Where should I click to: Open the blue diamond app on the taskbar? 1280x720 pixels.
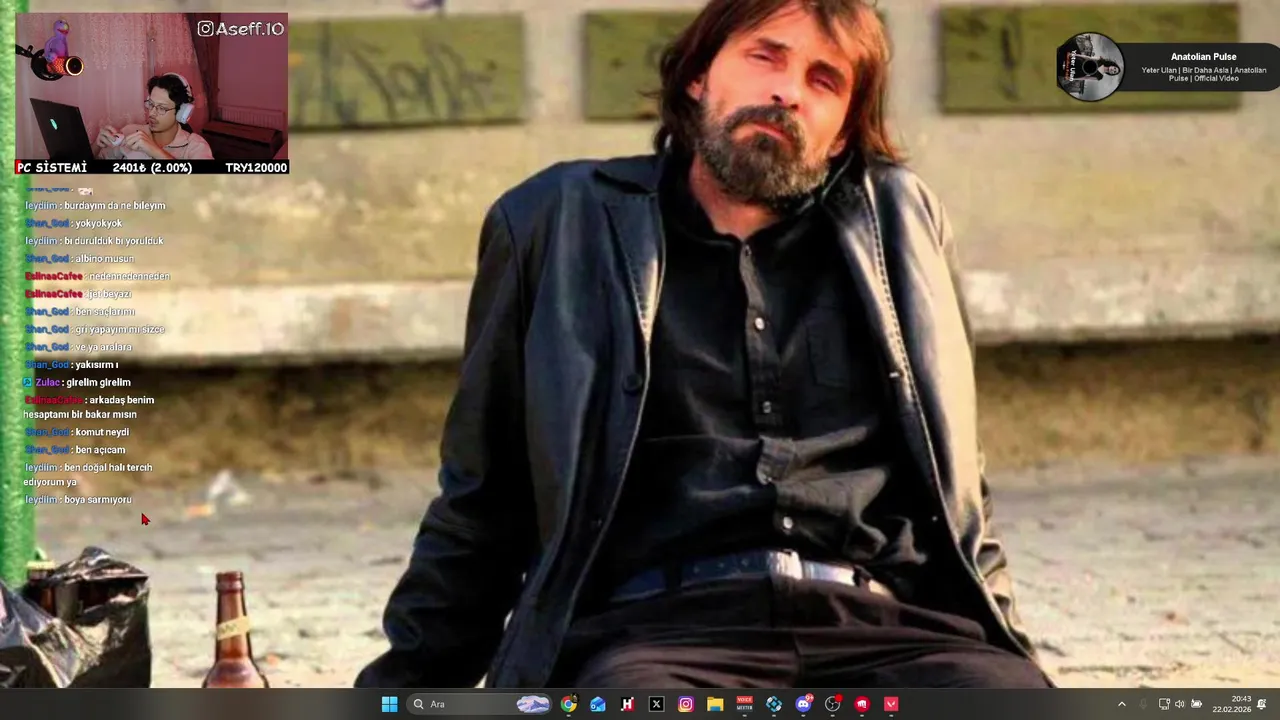pyautogui.click(x=774, y=704)
